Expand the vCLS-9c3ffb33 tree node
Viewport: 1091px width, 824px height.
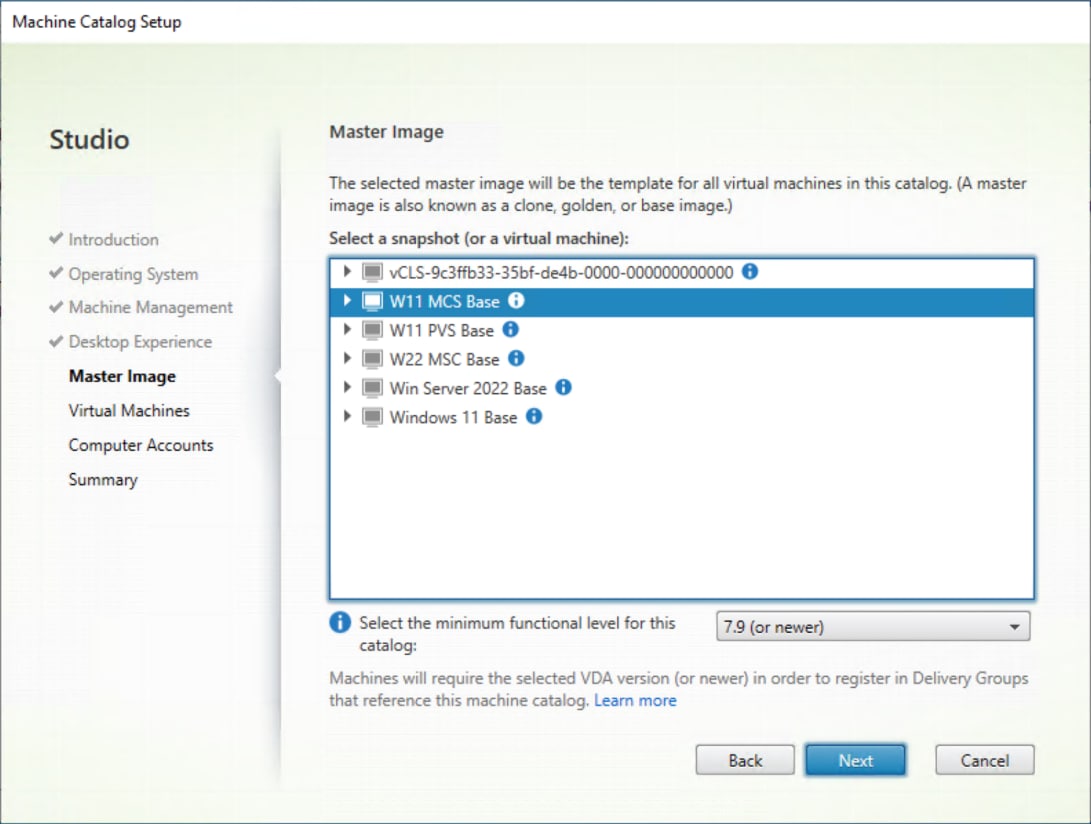pyautogui.click(x=347, y=271)
